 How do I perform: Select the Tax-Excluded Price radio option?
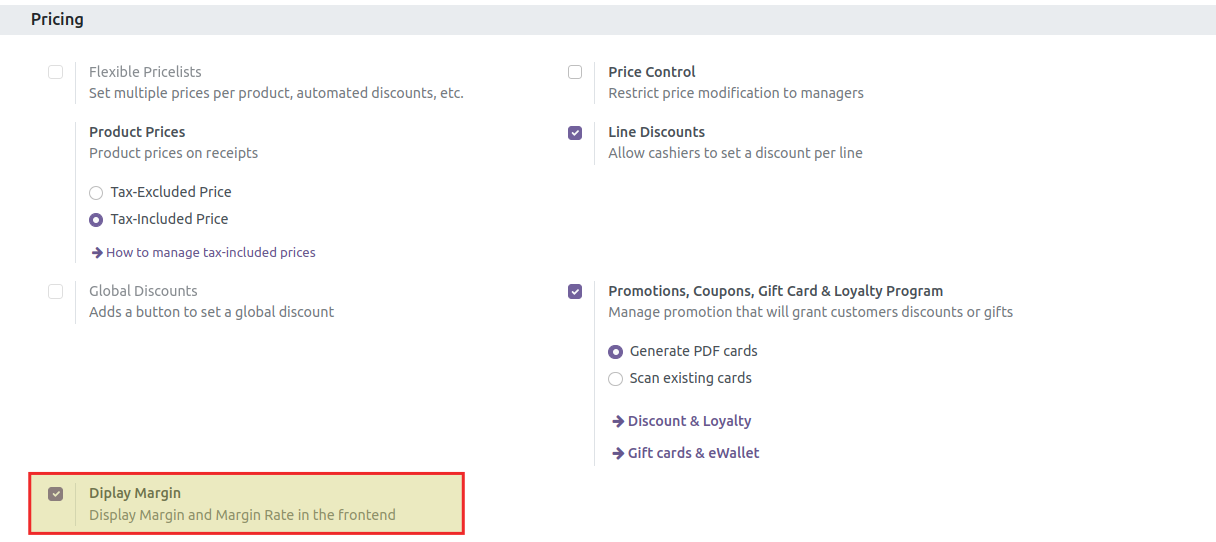click(96, 193)
